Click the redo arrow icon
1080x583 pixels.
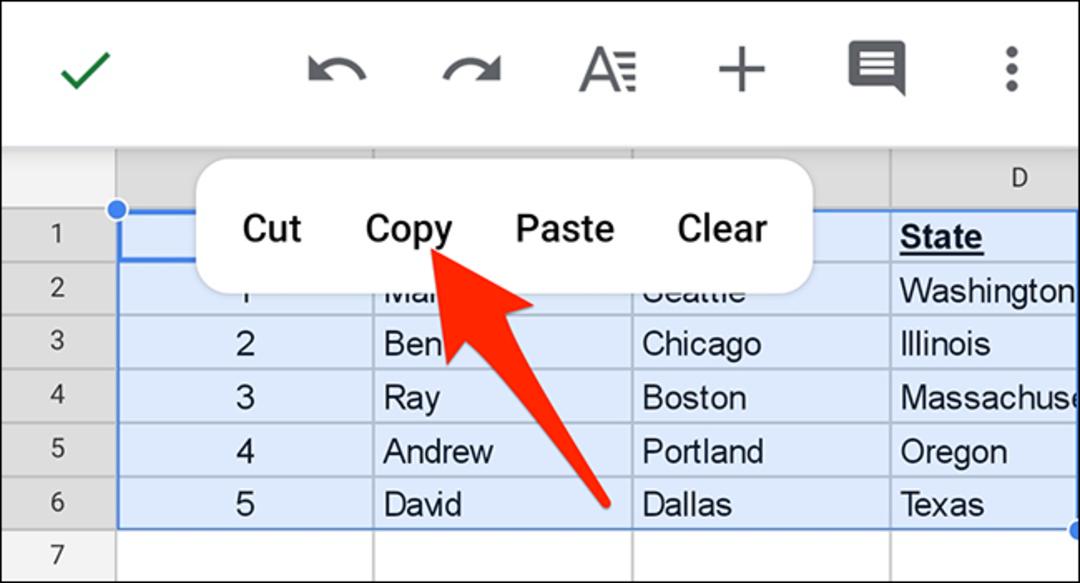point(472,70)
